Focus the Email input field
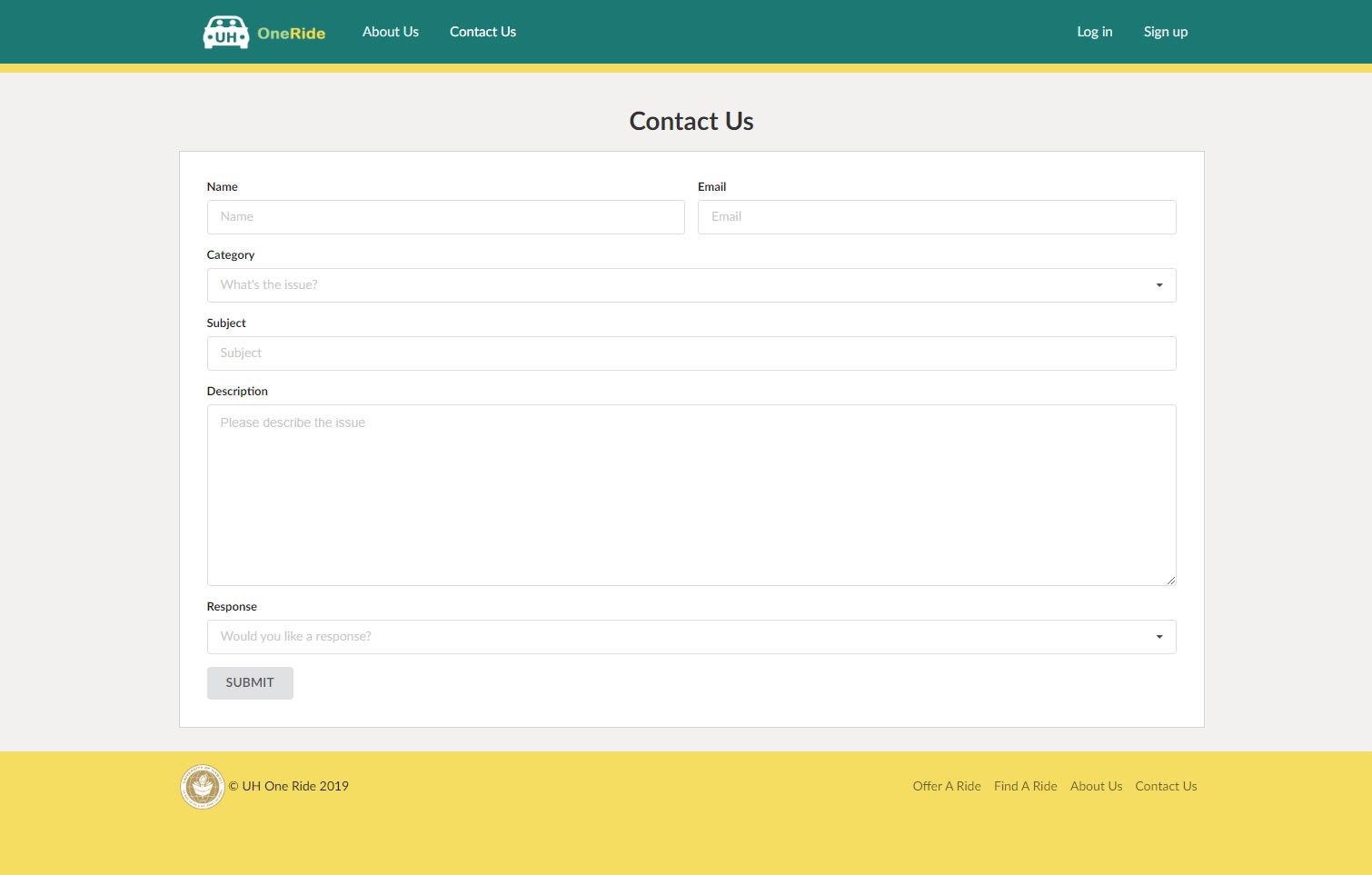 [x=936, y=217]
